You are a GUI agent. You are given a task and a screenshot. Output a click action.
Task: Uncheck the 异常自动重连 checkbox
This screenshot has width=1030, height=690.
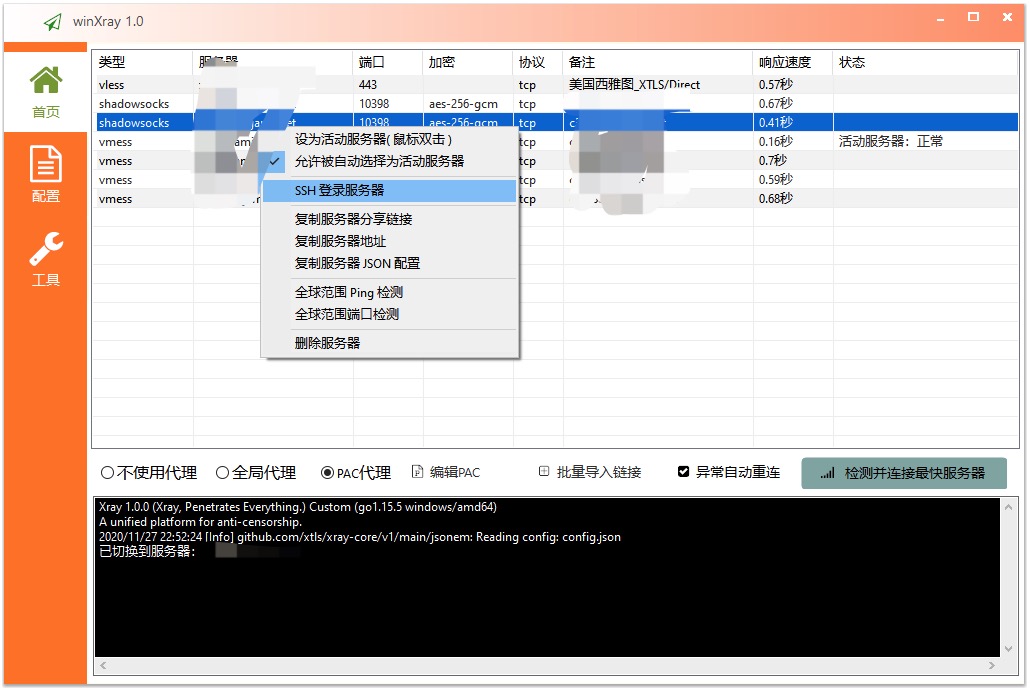tap(683, 472)
